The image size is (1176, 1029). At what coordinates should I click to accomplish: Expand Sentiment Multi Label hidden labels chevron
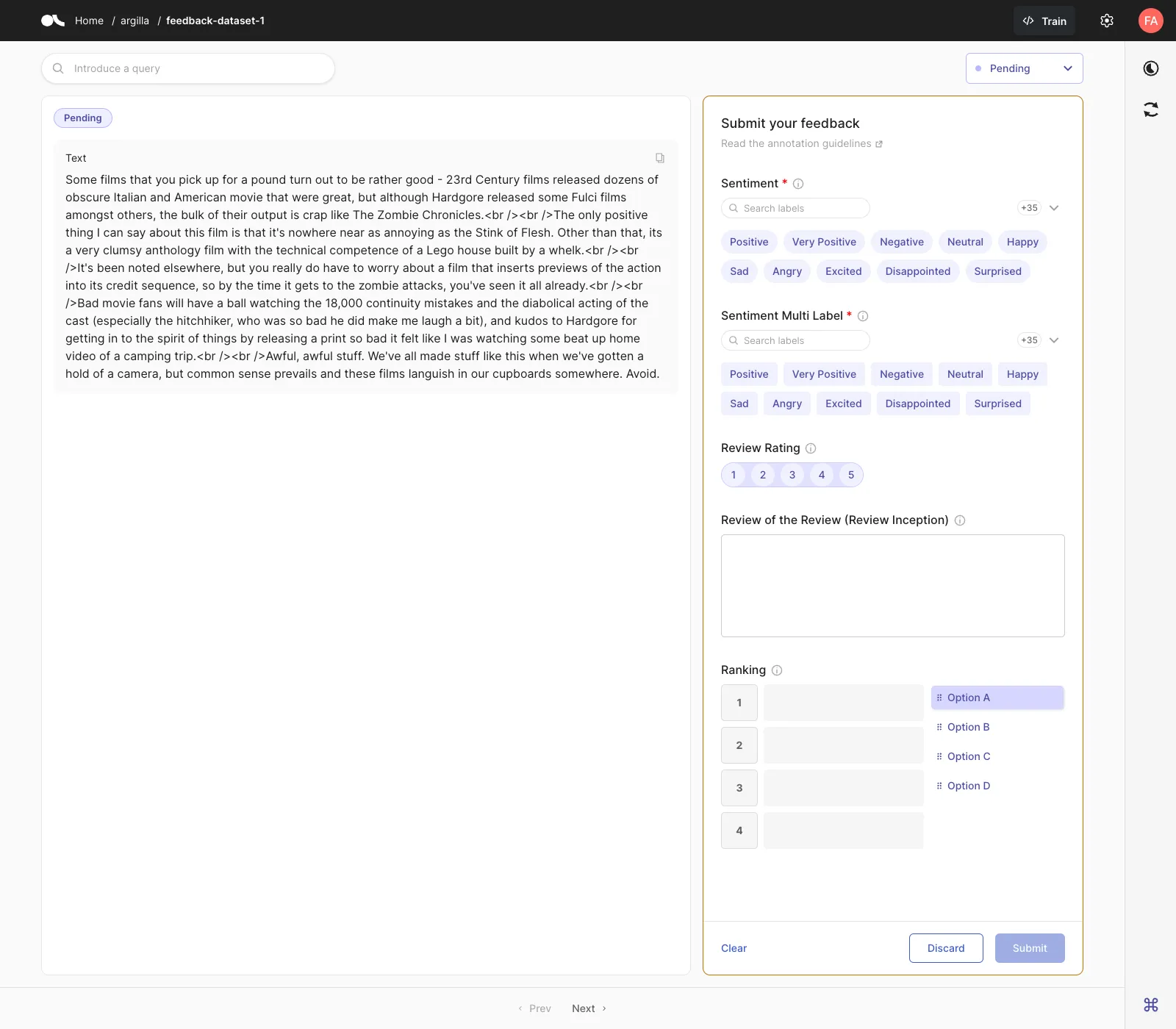point(1054,340)
